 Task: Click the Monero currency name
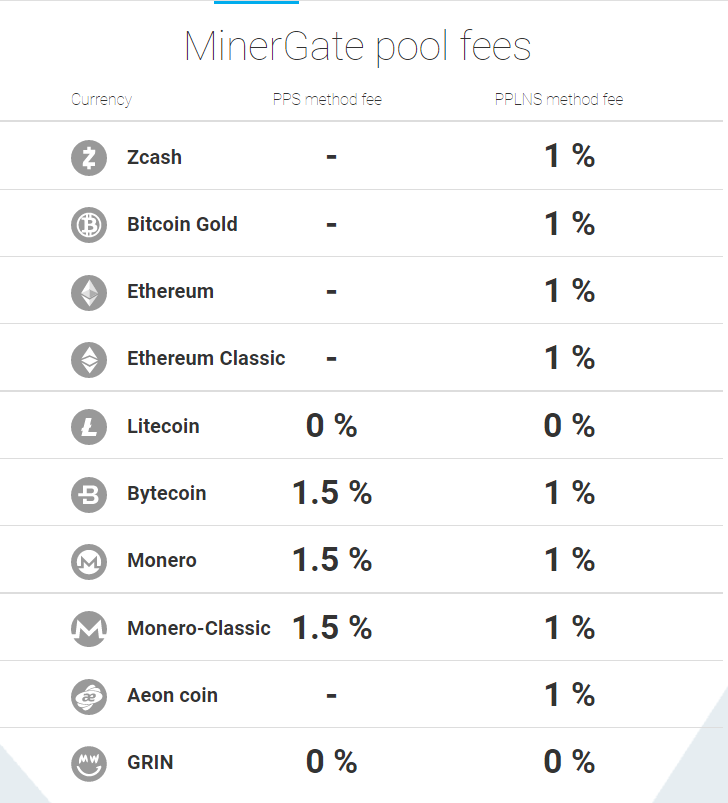(162, 560)
